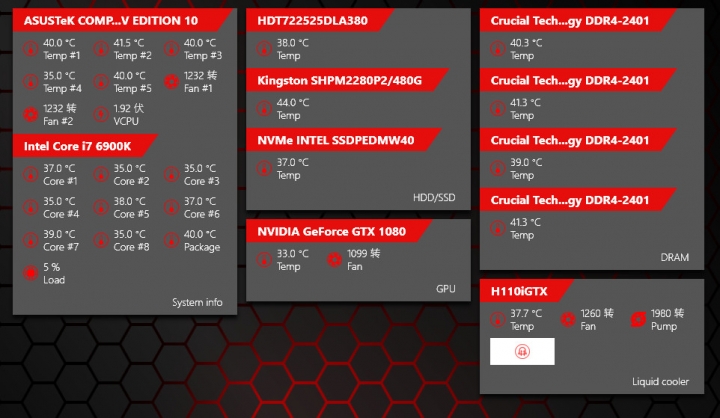Click the voltage icon beside VCPU

point(101,114)
